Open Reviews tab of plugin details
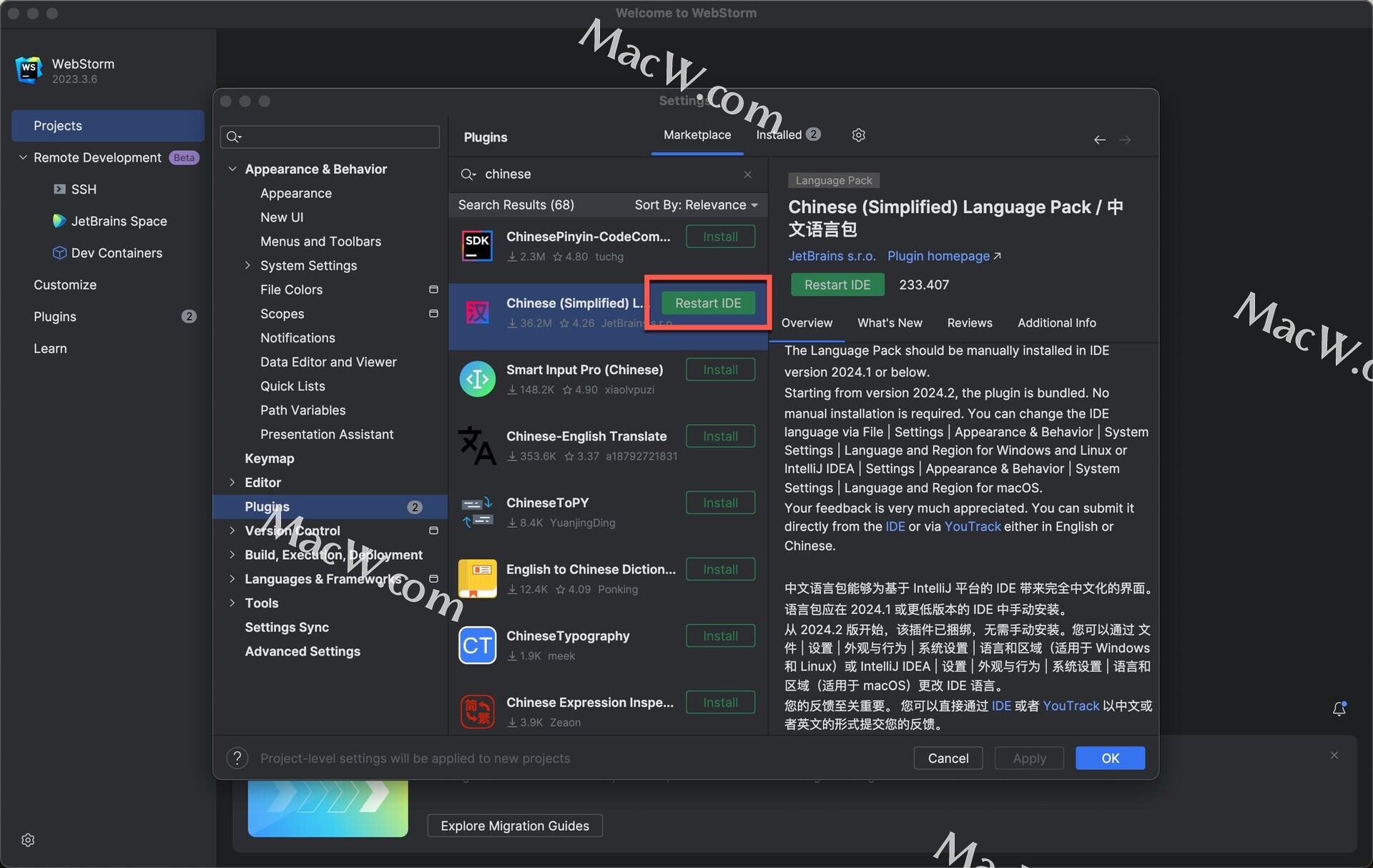Viewport: 1373px width, 868px height. (970, 323)
